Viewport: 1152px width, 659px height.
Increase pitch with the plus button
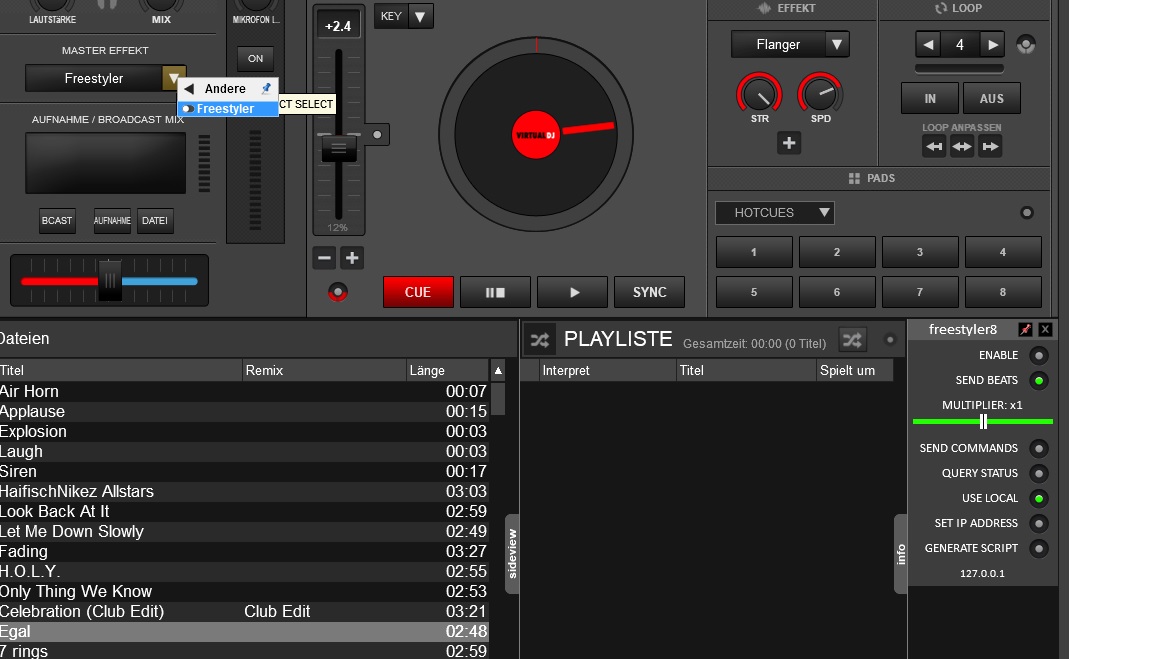pos(352,258)
